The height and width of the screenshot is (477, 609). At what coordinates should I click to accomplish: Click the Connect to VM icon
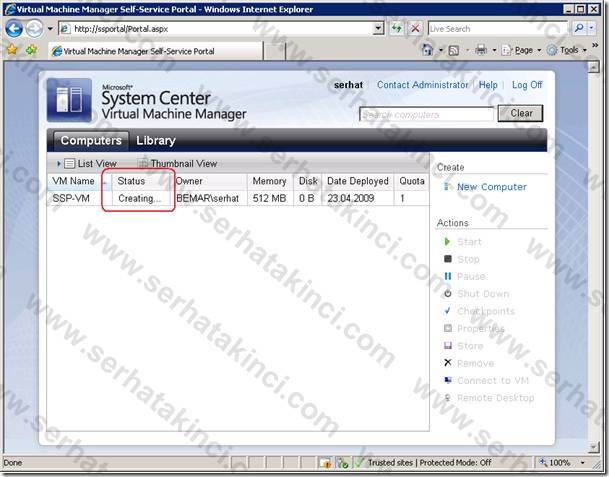coord(448,380)
